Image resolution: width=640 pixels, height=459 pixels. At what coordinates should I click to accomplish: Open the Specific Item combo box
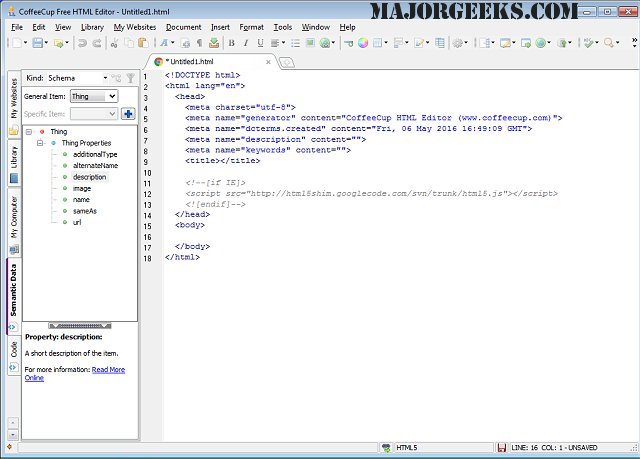coord(94,114)
